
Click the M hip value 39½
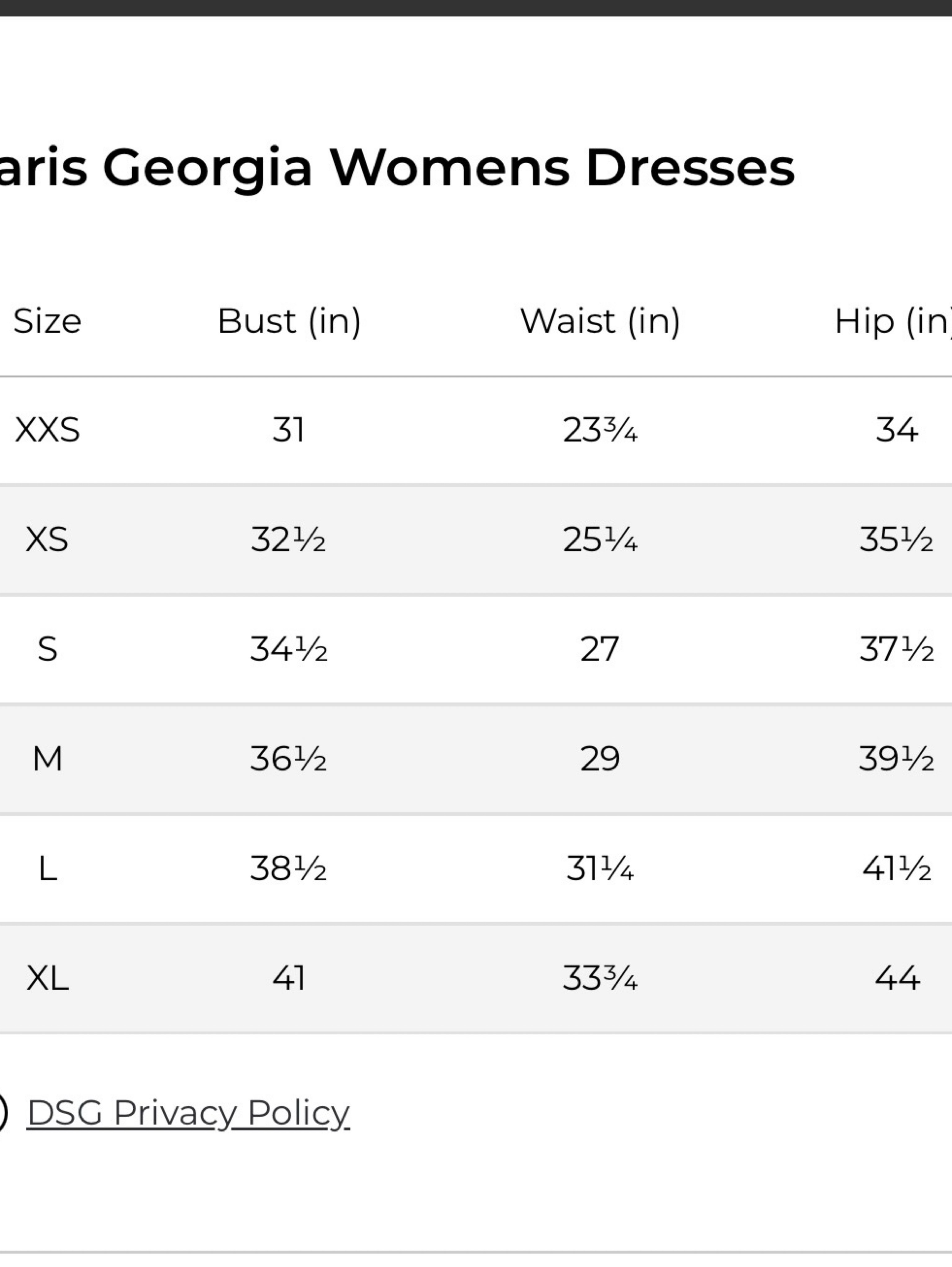[897, 759]
